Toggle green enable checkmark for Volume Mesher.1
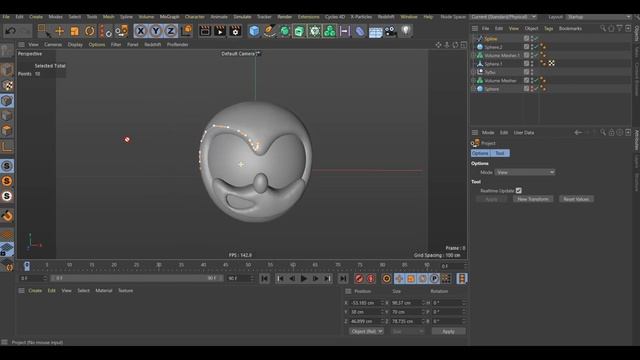Viewport: 640px width, 360px height. pyautogui.click(x=536, y=55)
